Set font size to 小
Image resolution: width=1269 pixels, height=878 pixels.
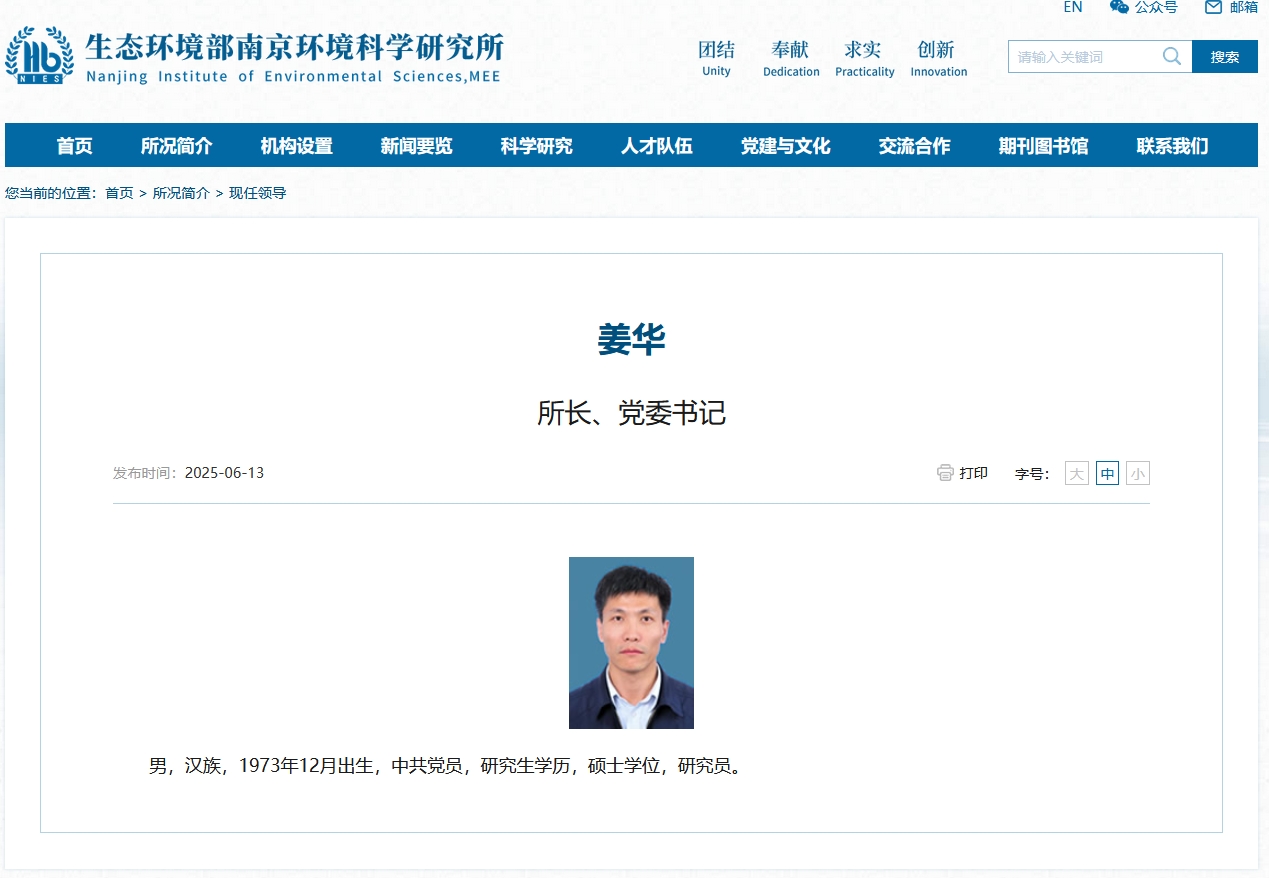tap(1138, 473)
